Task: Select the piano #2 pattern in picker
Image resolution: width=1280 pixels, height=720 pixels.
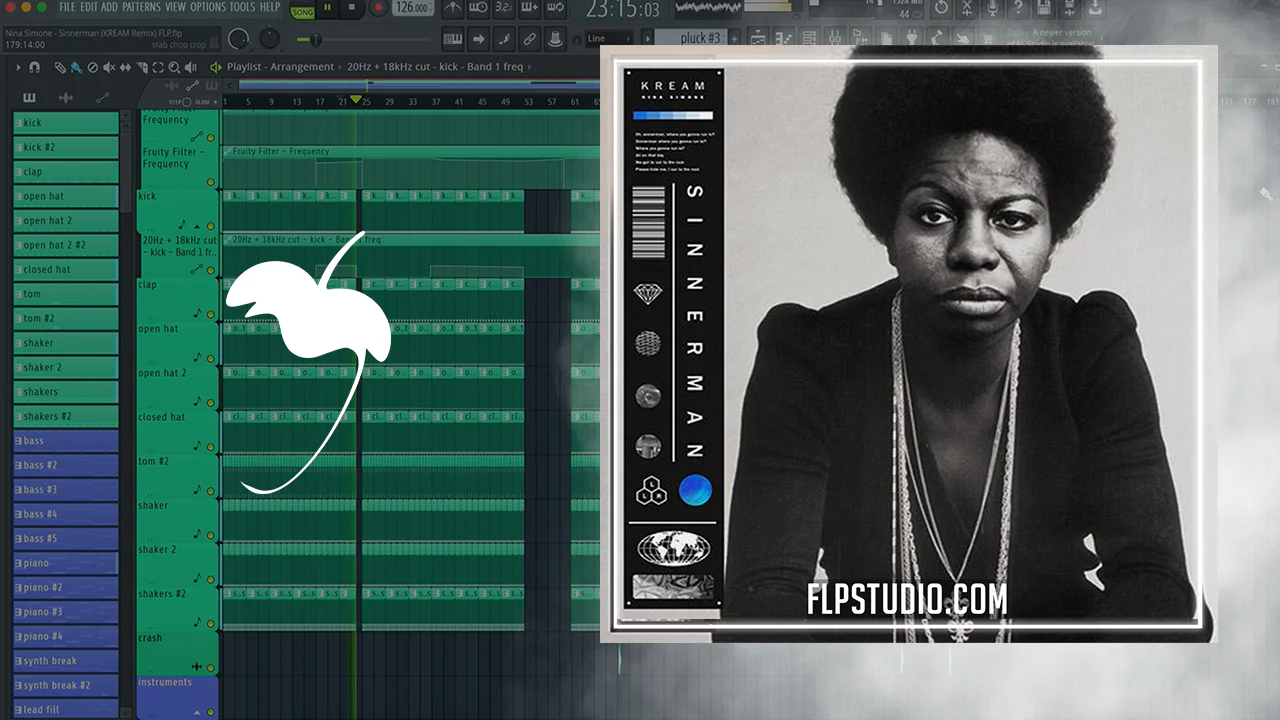Action: tap(66, 587)
